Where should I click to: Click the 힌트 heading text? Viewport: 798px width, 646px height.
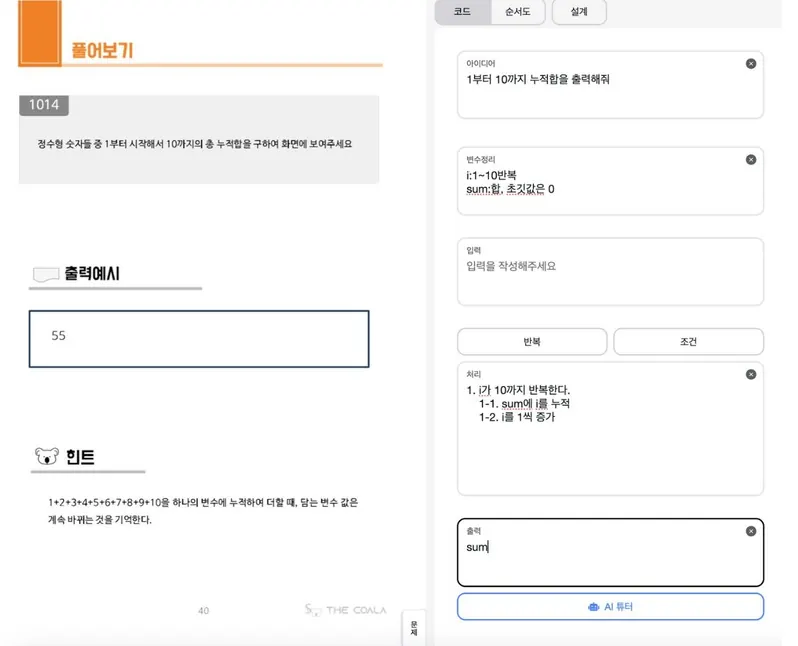tap(80, 457)
